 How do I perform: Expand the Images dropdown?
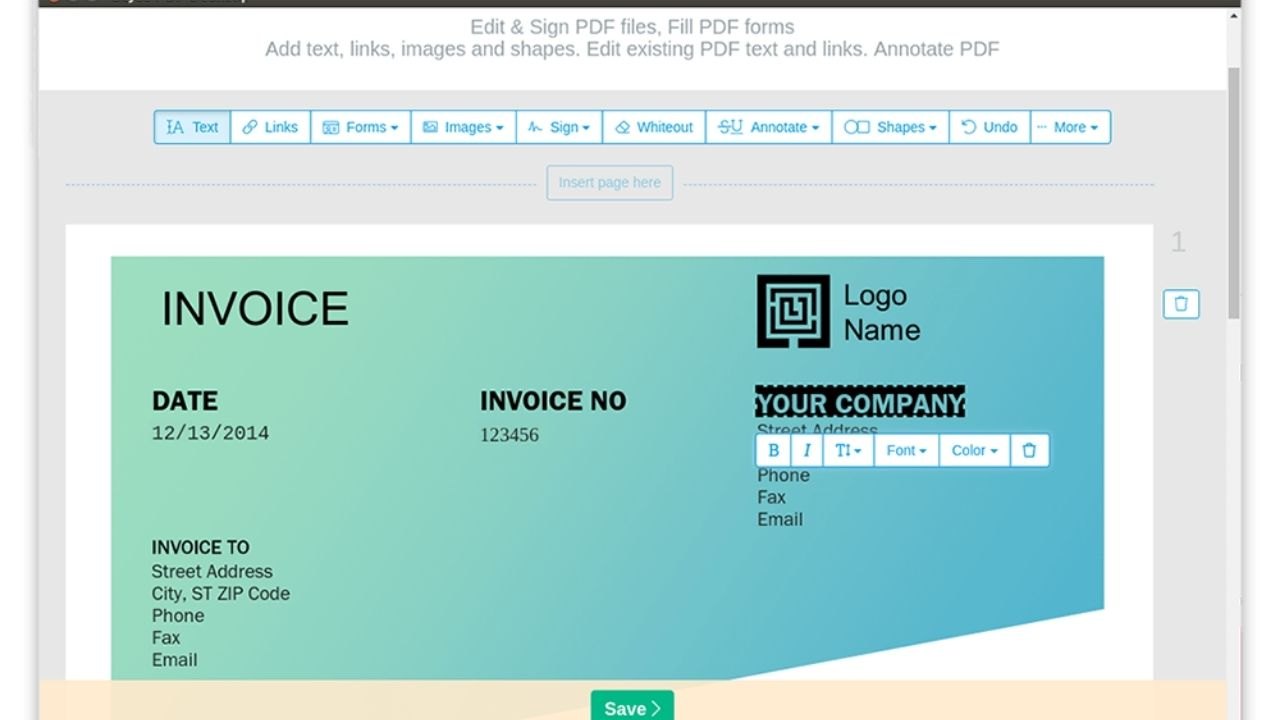pos(463,127)
